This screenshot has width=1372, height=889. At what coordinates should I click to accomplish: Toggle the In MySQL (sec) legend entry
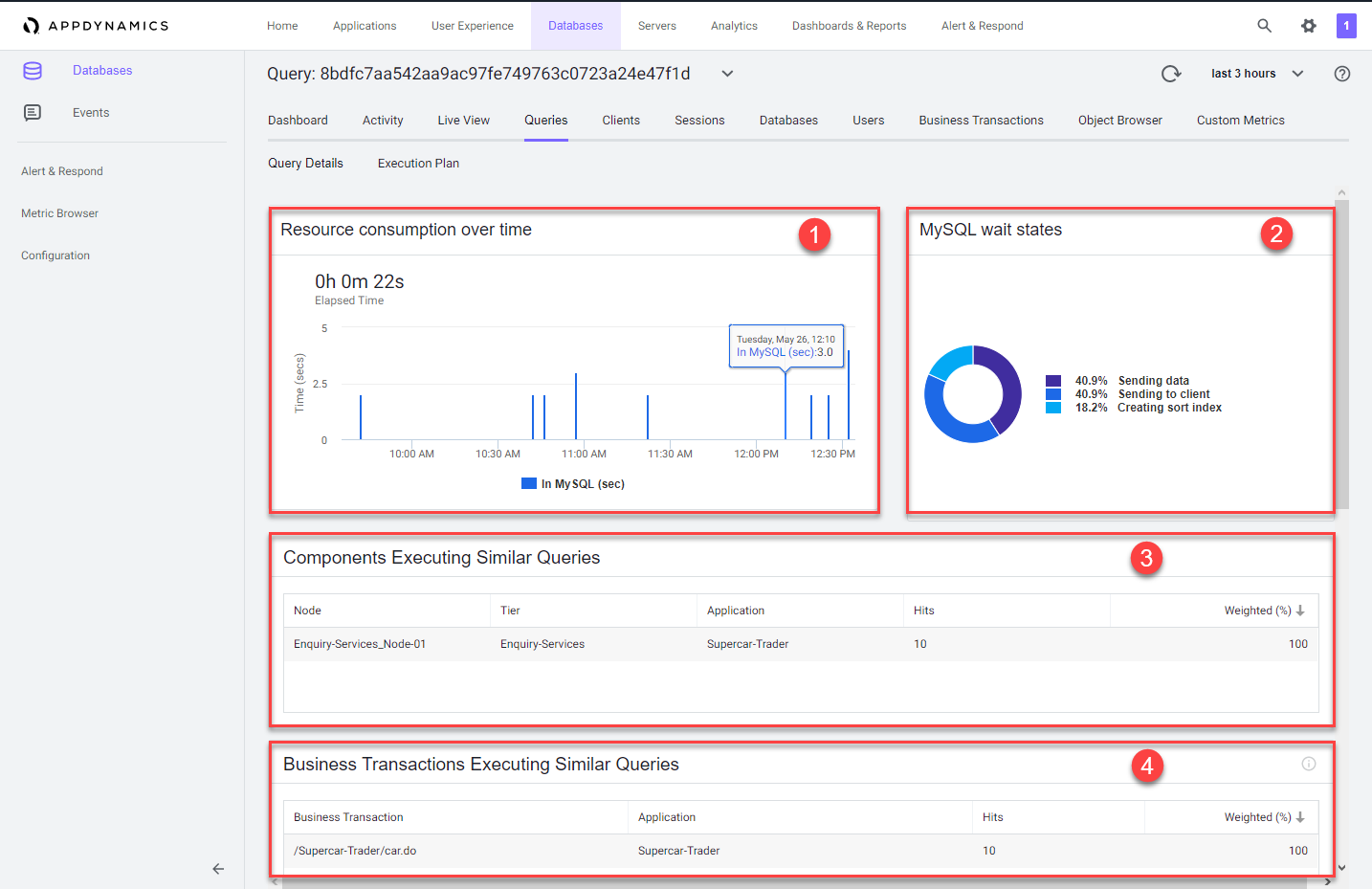(573, 484)
